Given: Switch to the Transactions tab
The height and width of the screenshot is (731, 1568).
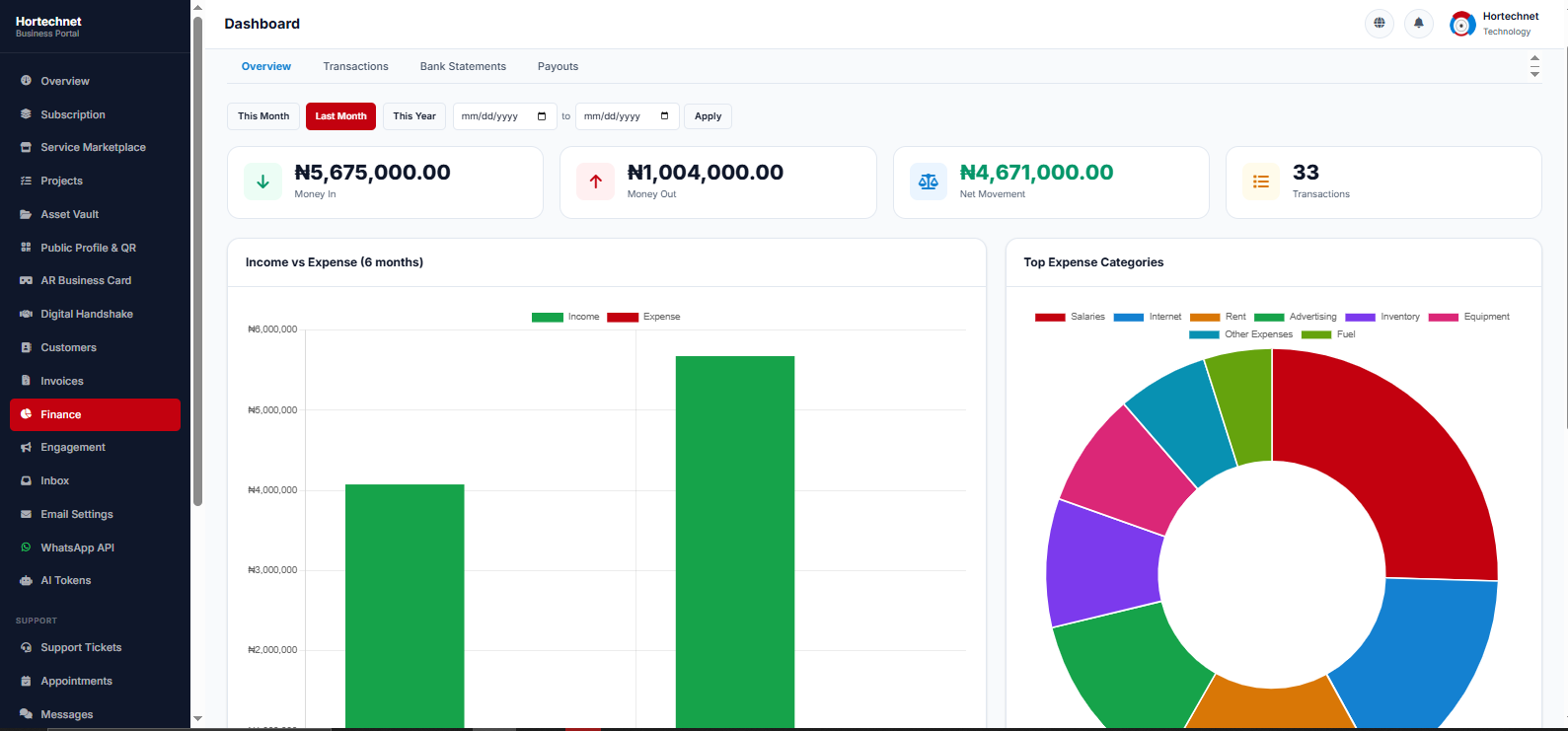Looking at the screenshot, I should click(355, 66).
